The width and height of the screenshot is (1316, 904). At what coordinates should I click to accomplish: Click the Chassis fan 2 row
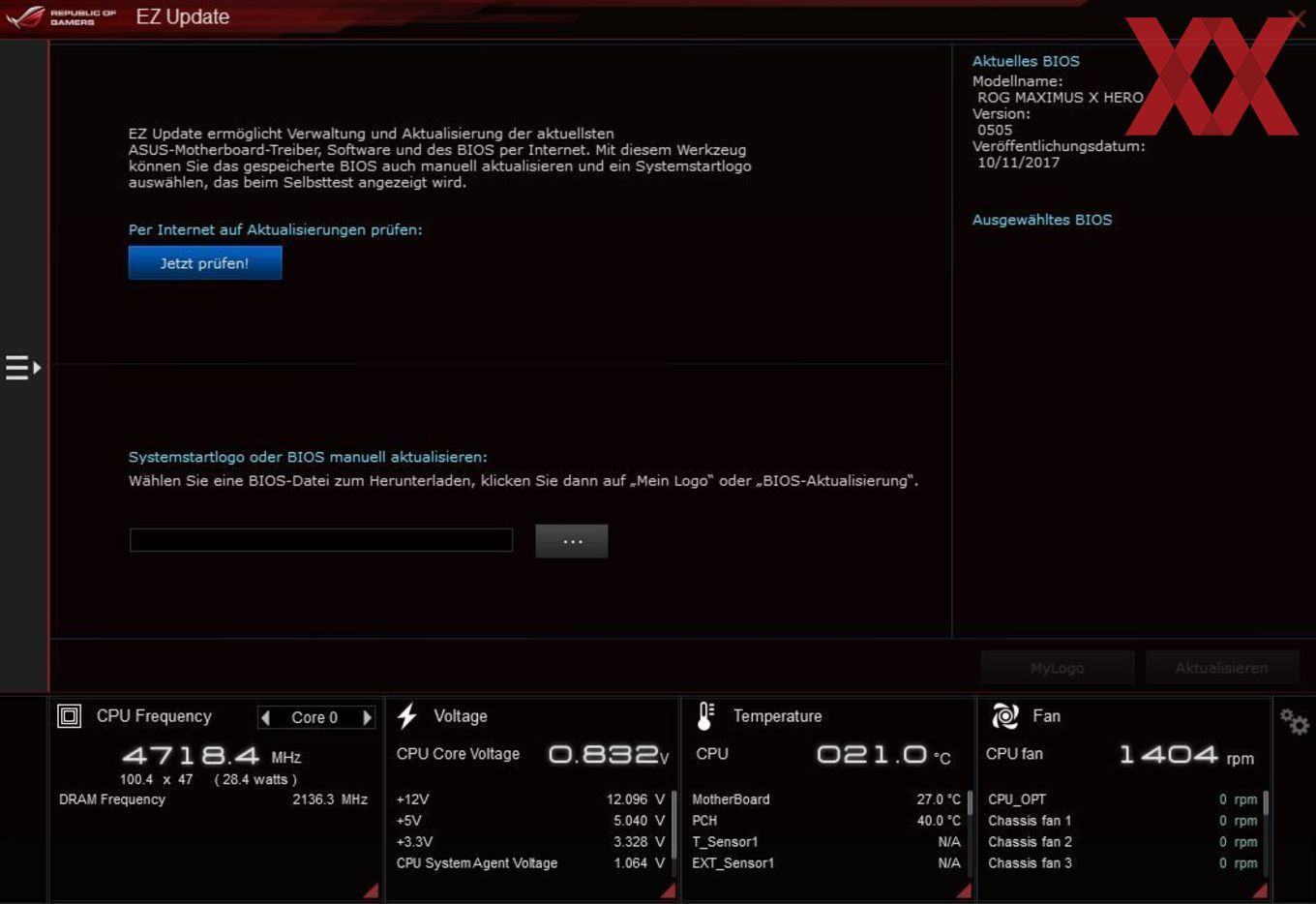pyautogui.click(x=1122, y=842)
